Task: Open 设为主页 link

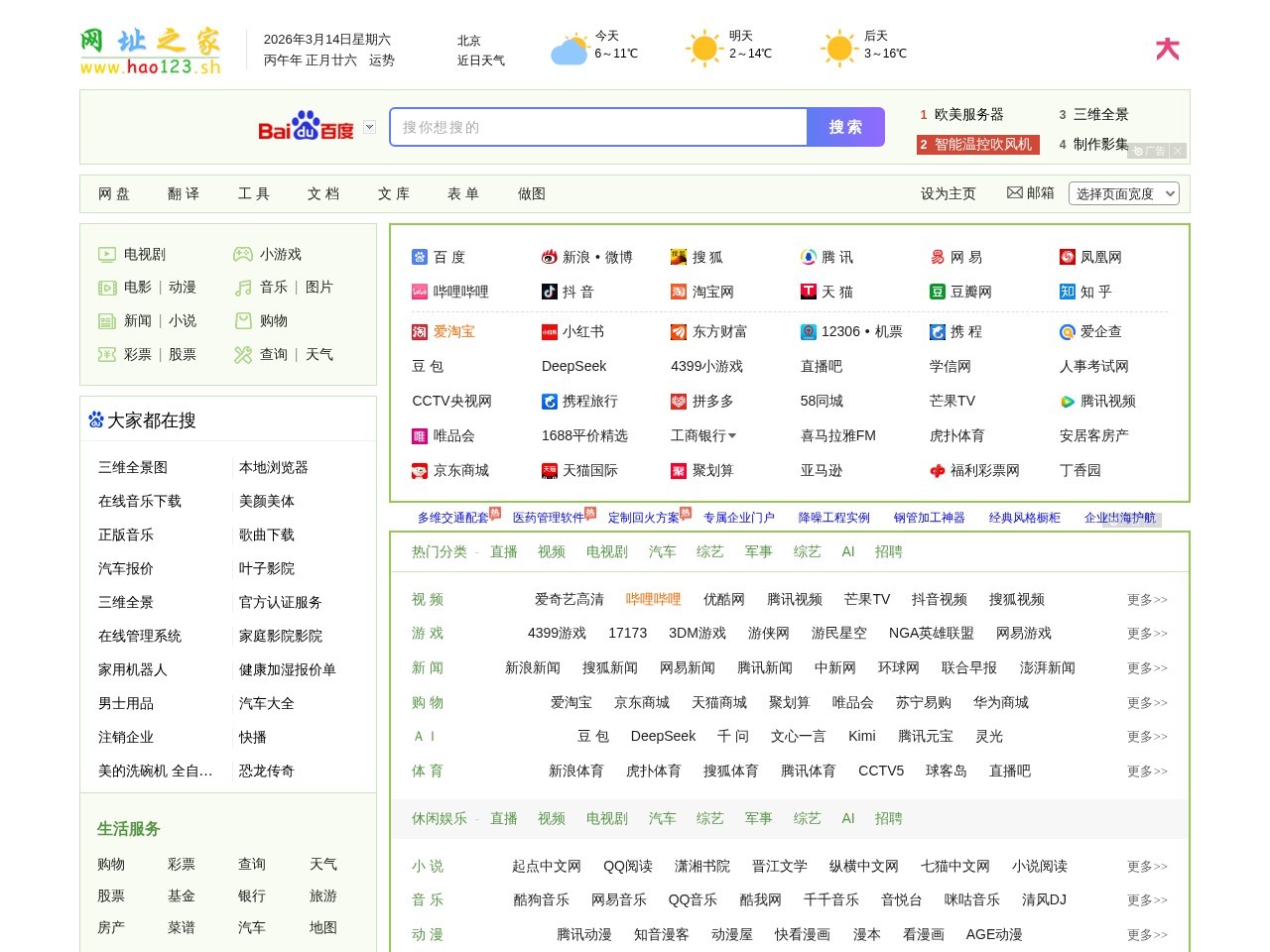Action: [x=949, y=193]
